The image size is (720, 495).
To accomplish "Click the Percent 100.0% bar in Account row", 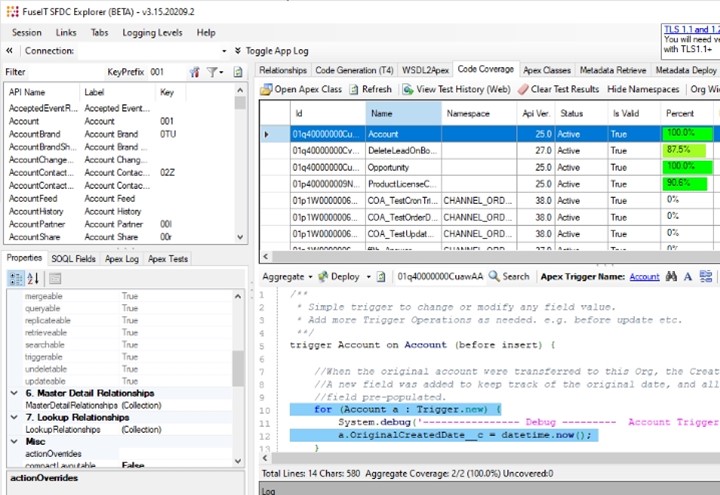I will [687, 134].
